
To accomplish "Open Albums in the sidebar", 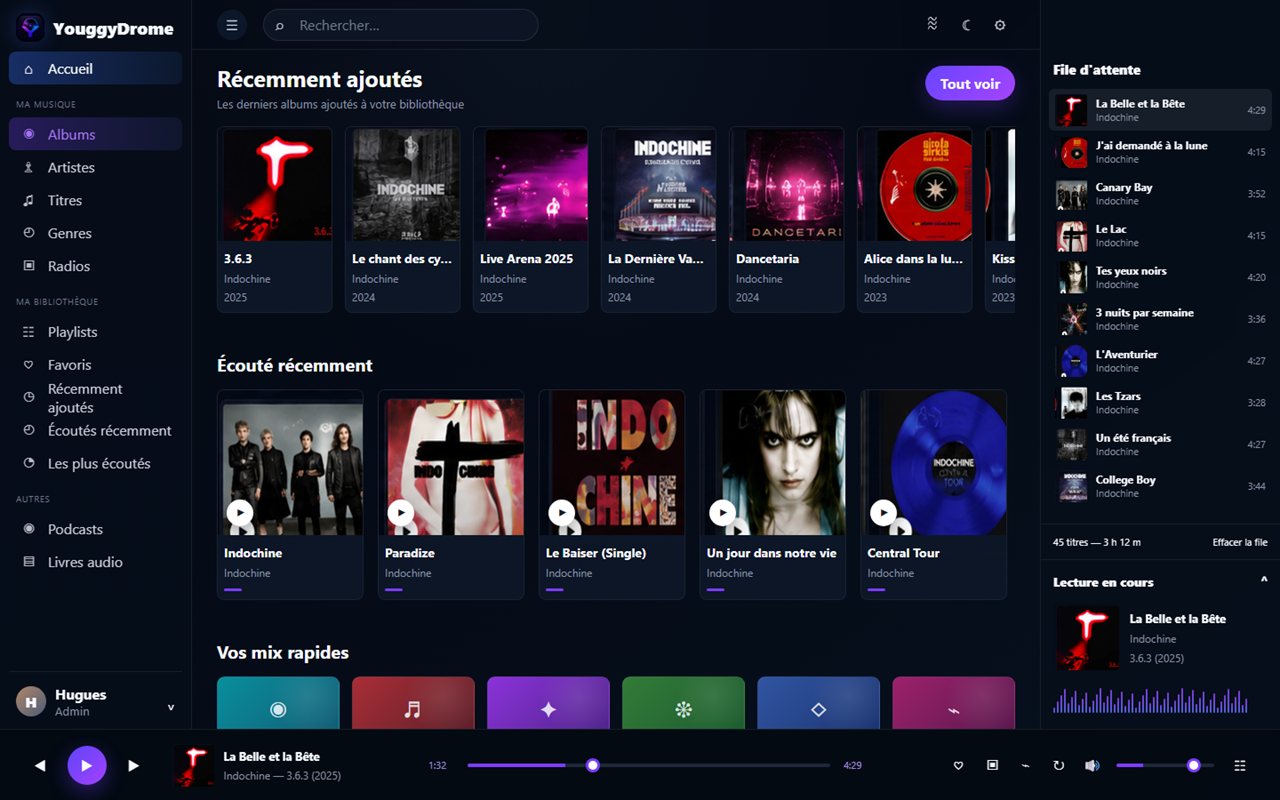I will pyautogui.click(x=96, y=134).
